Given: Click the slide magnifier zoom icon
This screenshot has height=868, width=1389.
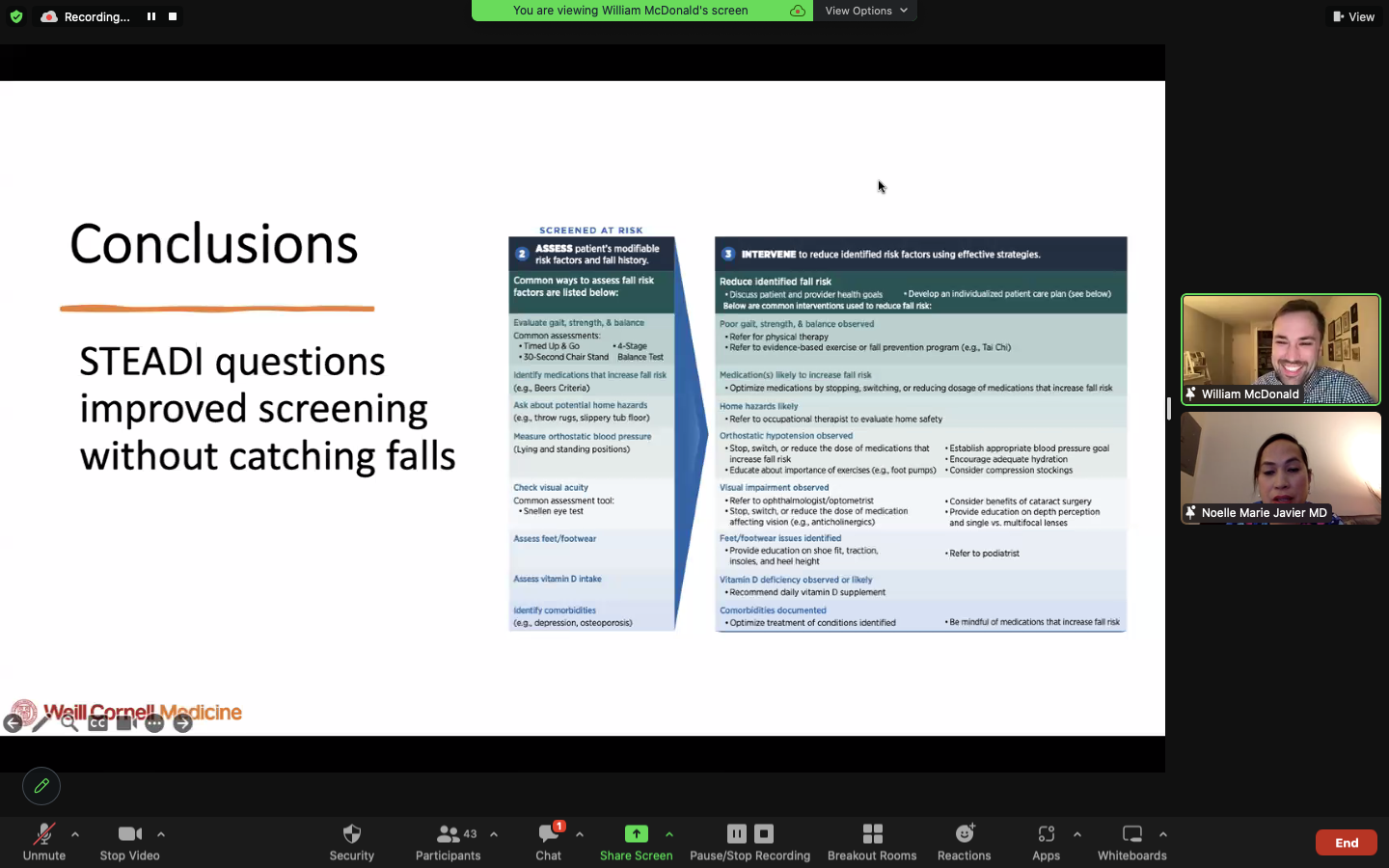Looking at the screenshot, I should pyautogui.click(x=69, y=722).
